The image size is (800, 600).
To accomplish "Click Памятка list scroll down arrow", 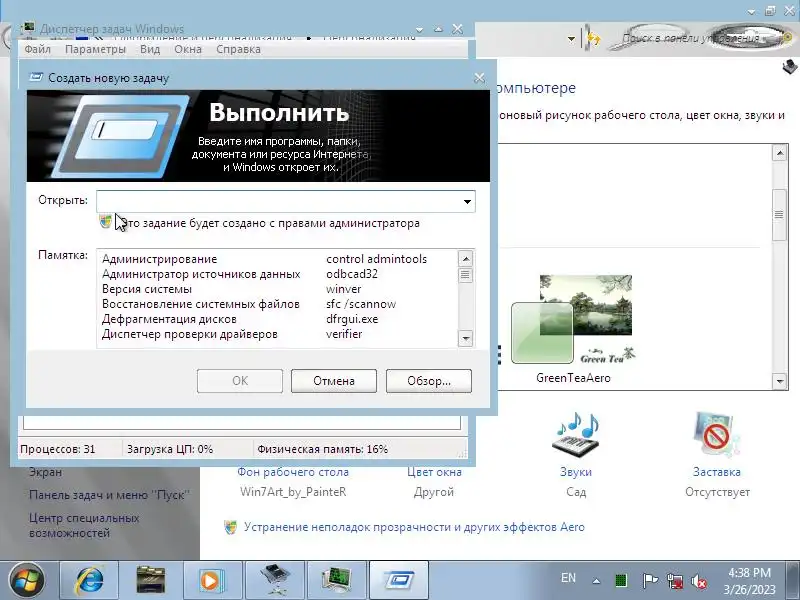I will point(465,338).
